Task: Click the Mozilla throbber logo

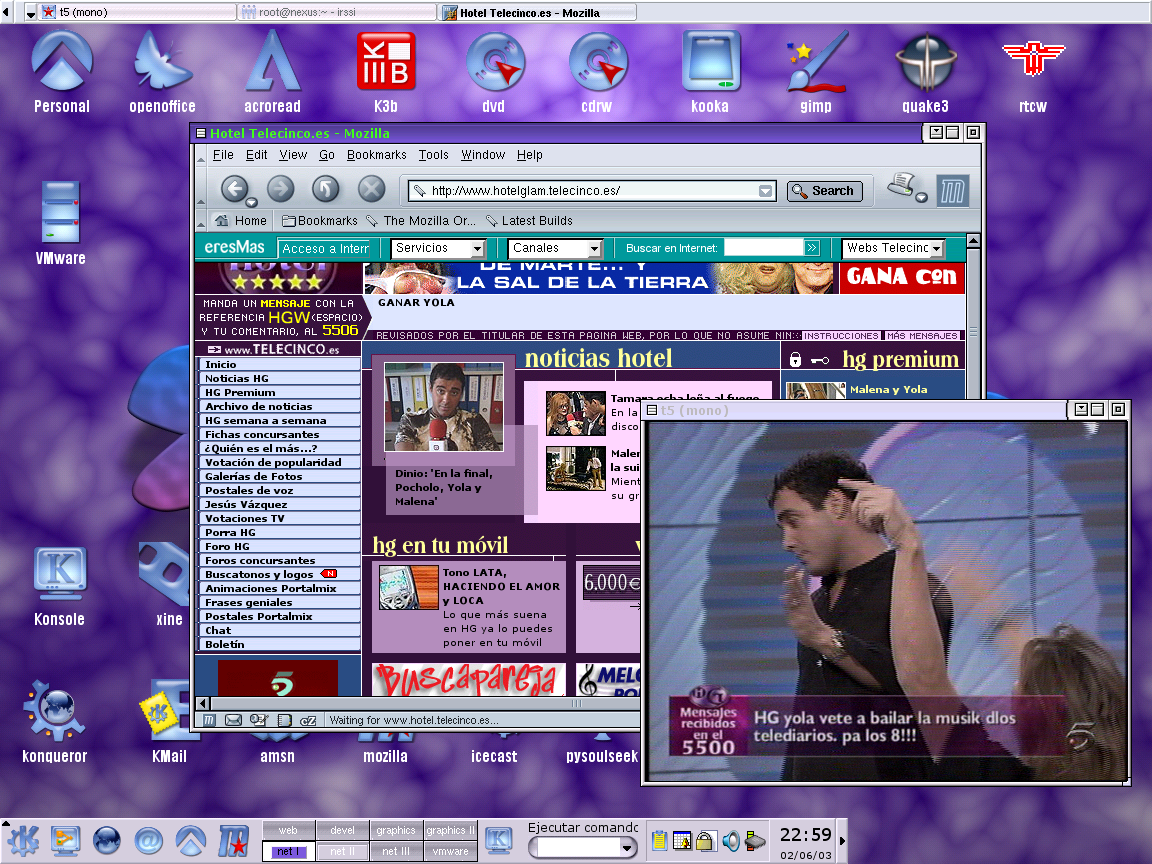Action: coord(952,191)
